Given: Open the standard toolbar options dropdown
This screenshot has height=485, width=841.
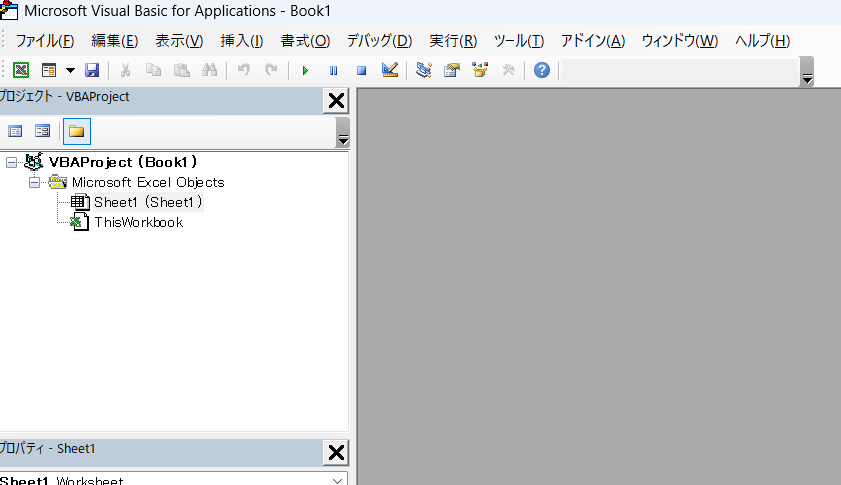Looking at the screenshot, I should [x=807, y=72].
